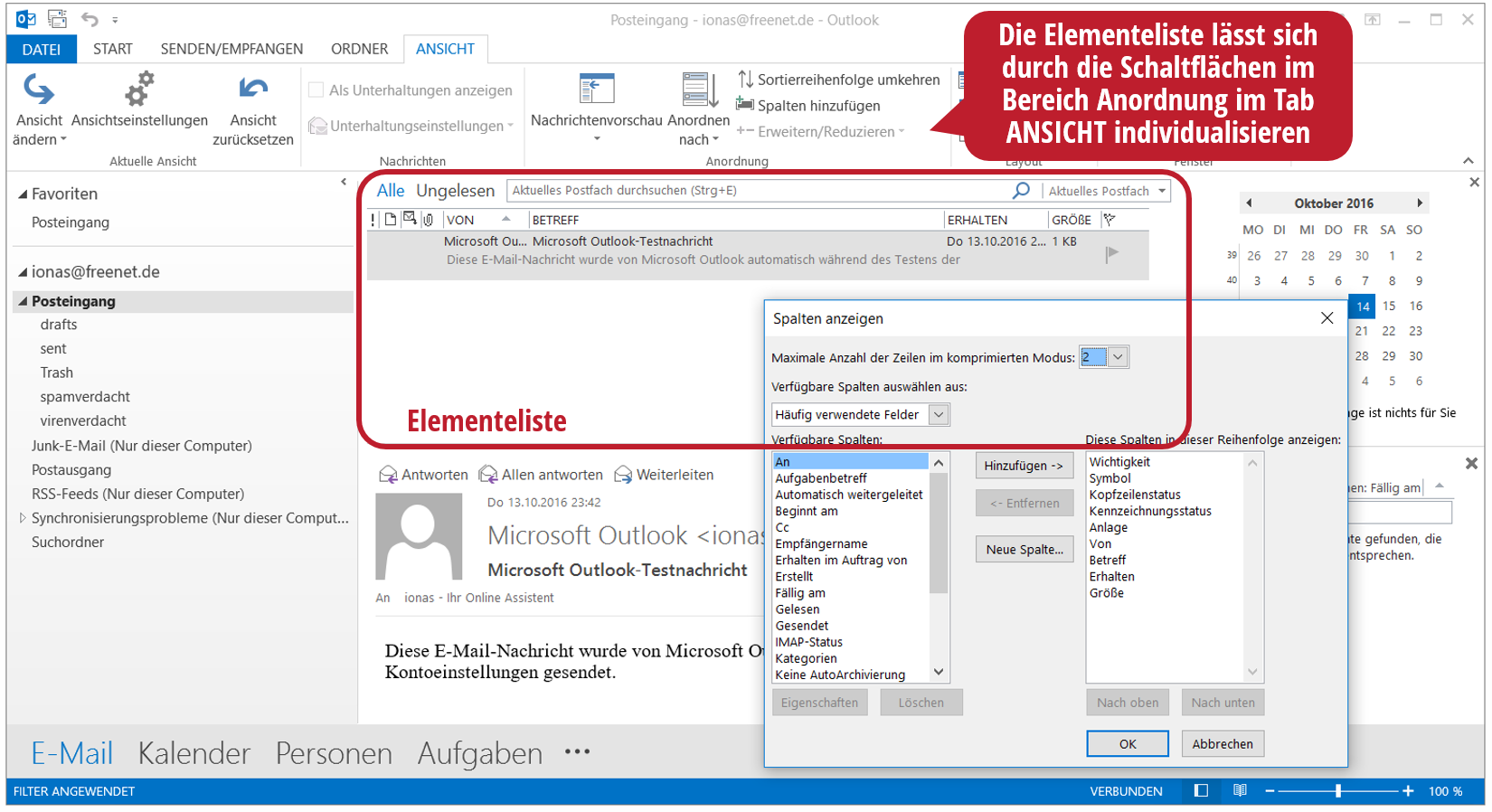1492x812 pixels.
Task: Collapse the Favoriten section
Action: (23, 194)
